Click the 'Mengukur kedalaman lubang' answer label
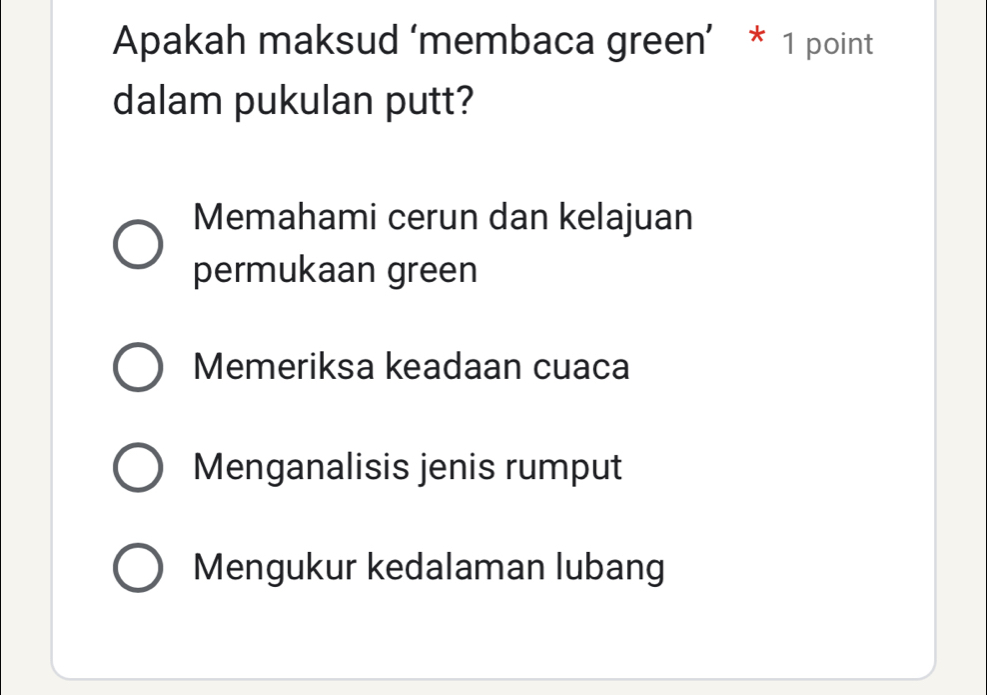The image size is (987, 695). pyautogui.click(x=430, y=568)
